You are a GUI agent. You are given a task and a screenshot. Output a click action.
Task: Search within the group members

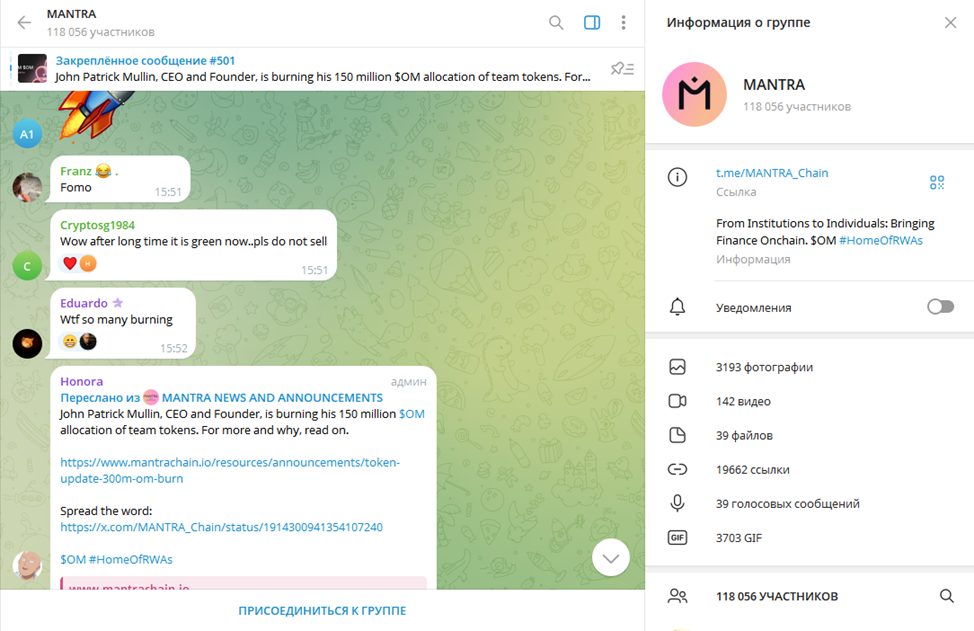coord(947,596)
